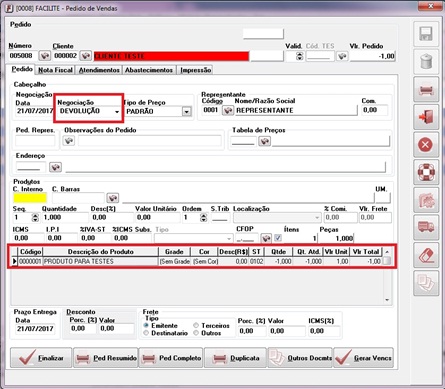Viewport: 445px width, 389px height.
Task: Click the exit door icon
Action: point(426,117)
